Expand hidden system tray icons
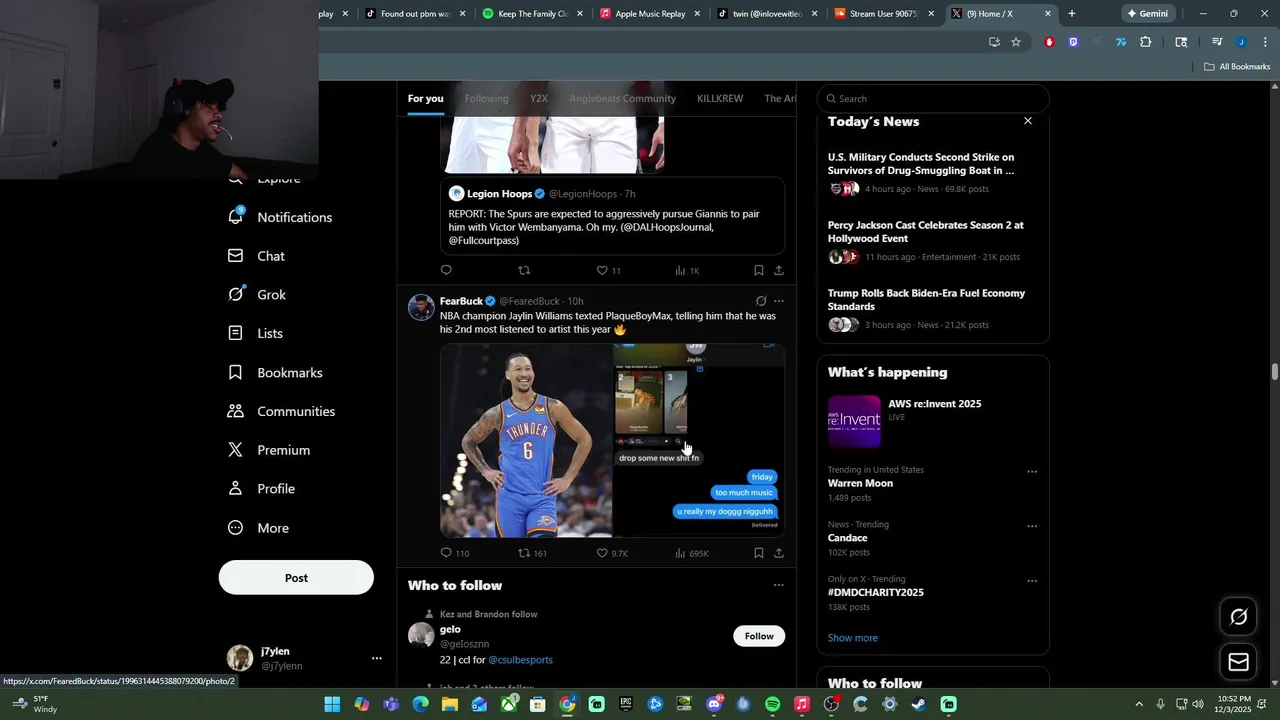Screen dimensions: 1280x720 [1138, 704]
